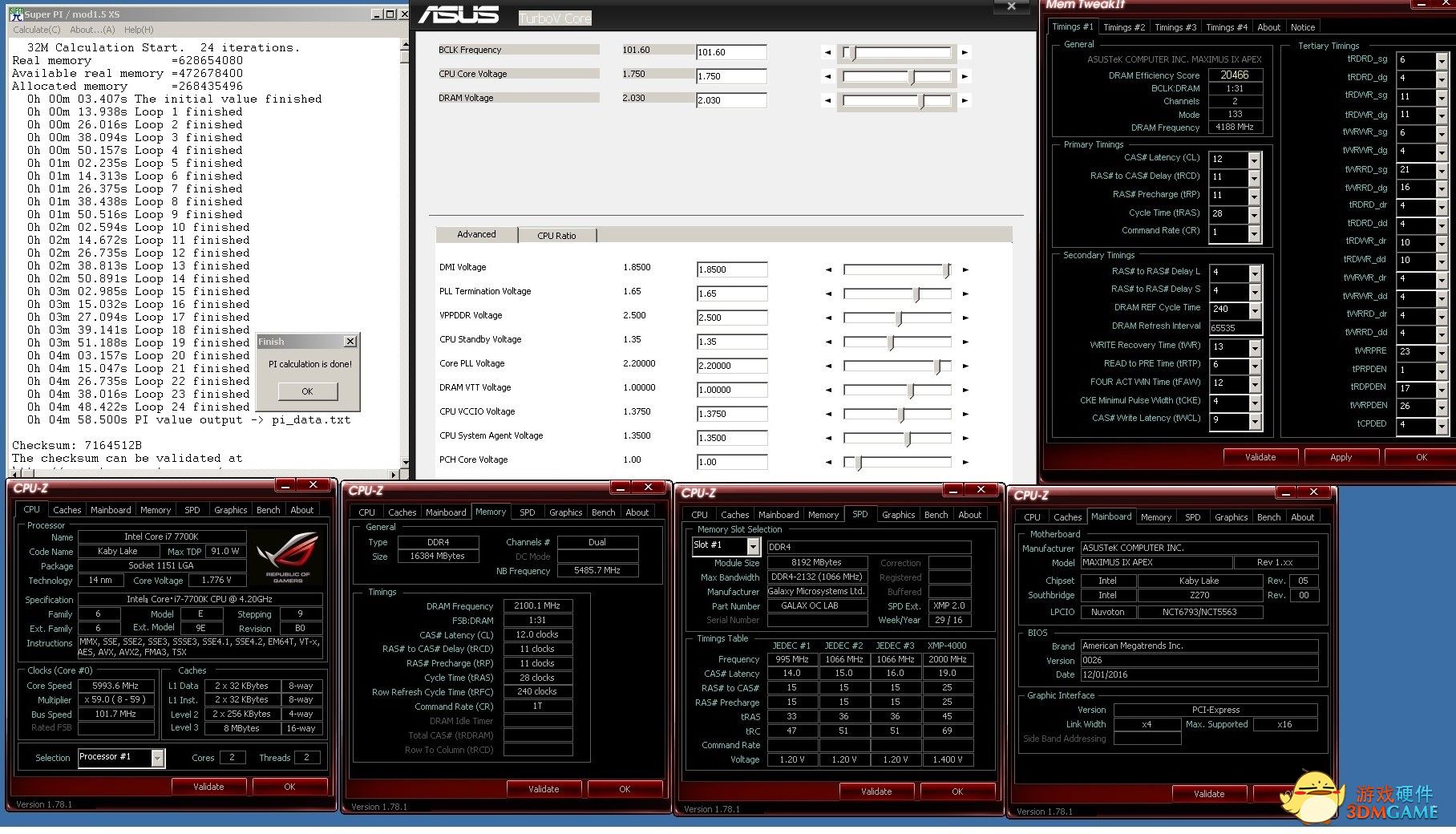Open the WRITE Recovery Time (tWR) dropdown

point(1255,347)
